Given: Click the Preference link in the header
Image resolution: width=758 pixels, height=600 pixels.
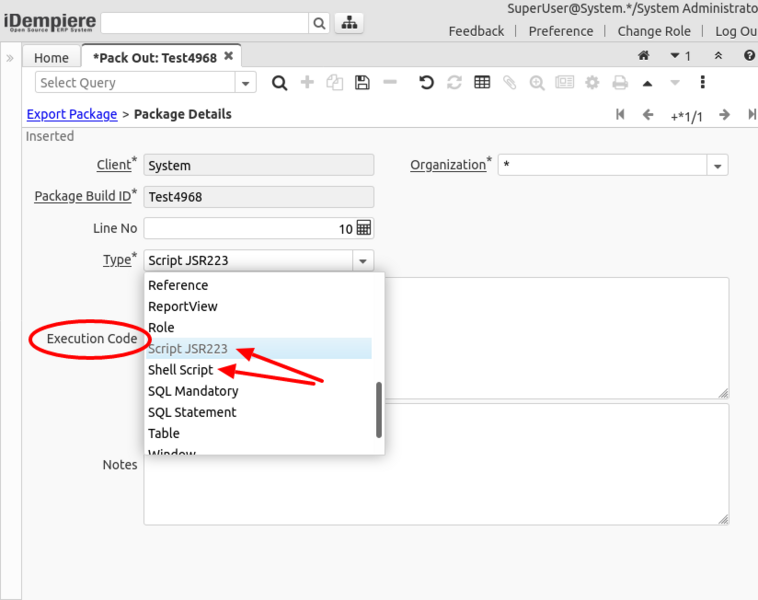Looking at the screenshot, I should pos(561,31).
